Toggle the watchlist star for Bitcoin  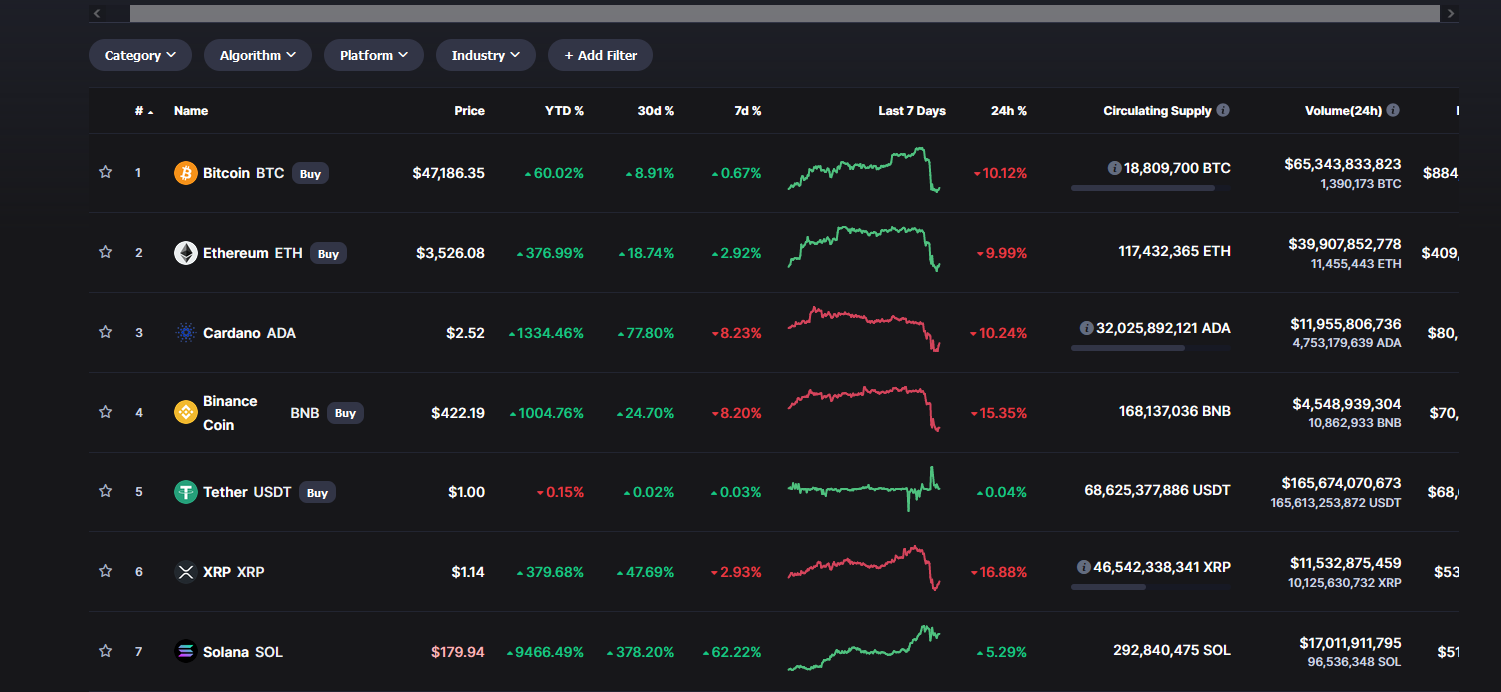pyautogui.click(x=105, y=172)
